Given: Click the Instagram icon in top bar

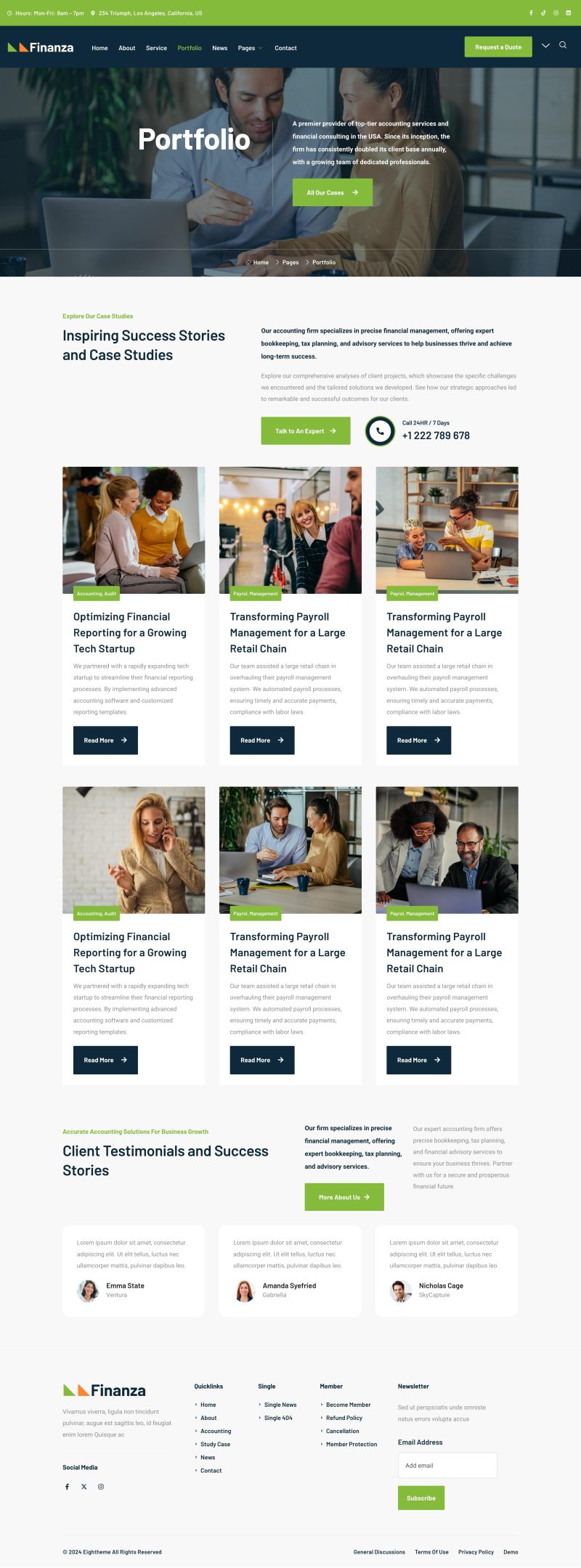Looking at the screenshot, I should (556, 13).
